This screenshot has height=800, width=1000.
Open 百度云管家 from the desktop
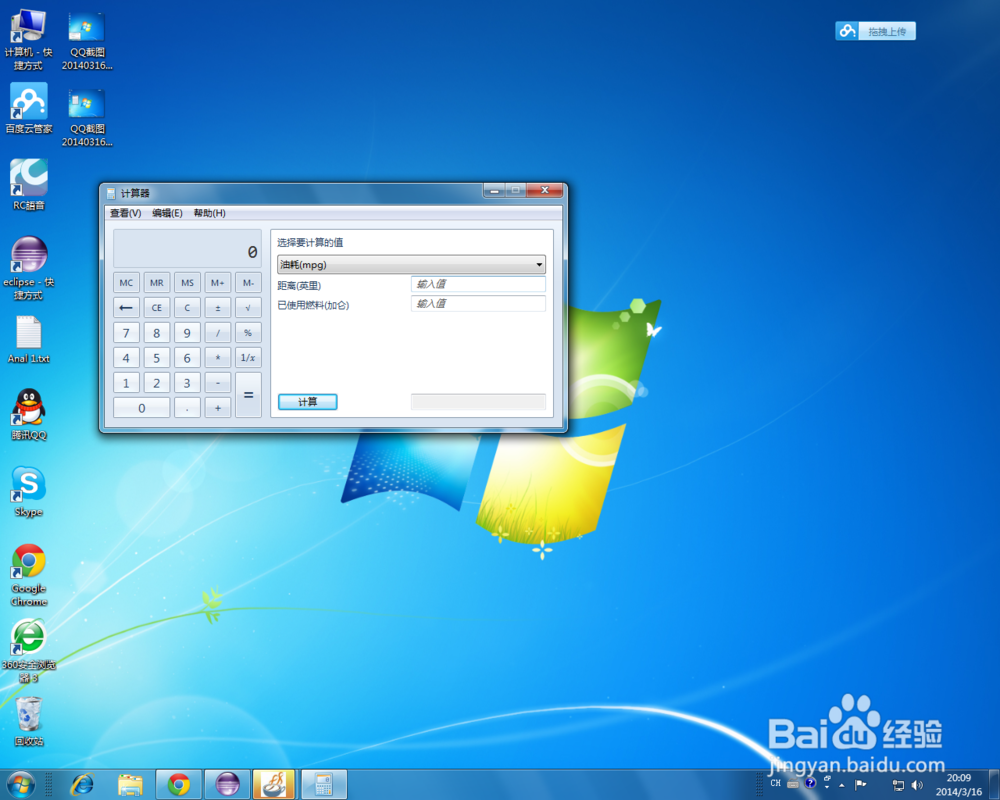coord(27,103)
